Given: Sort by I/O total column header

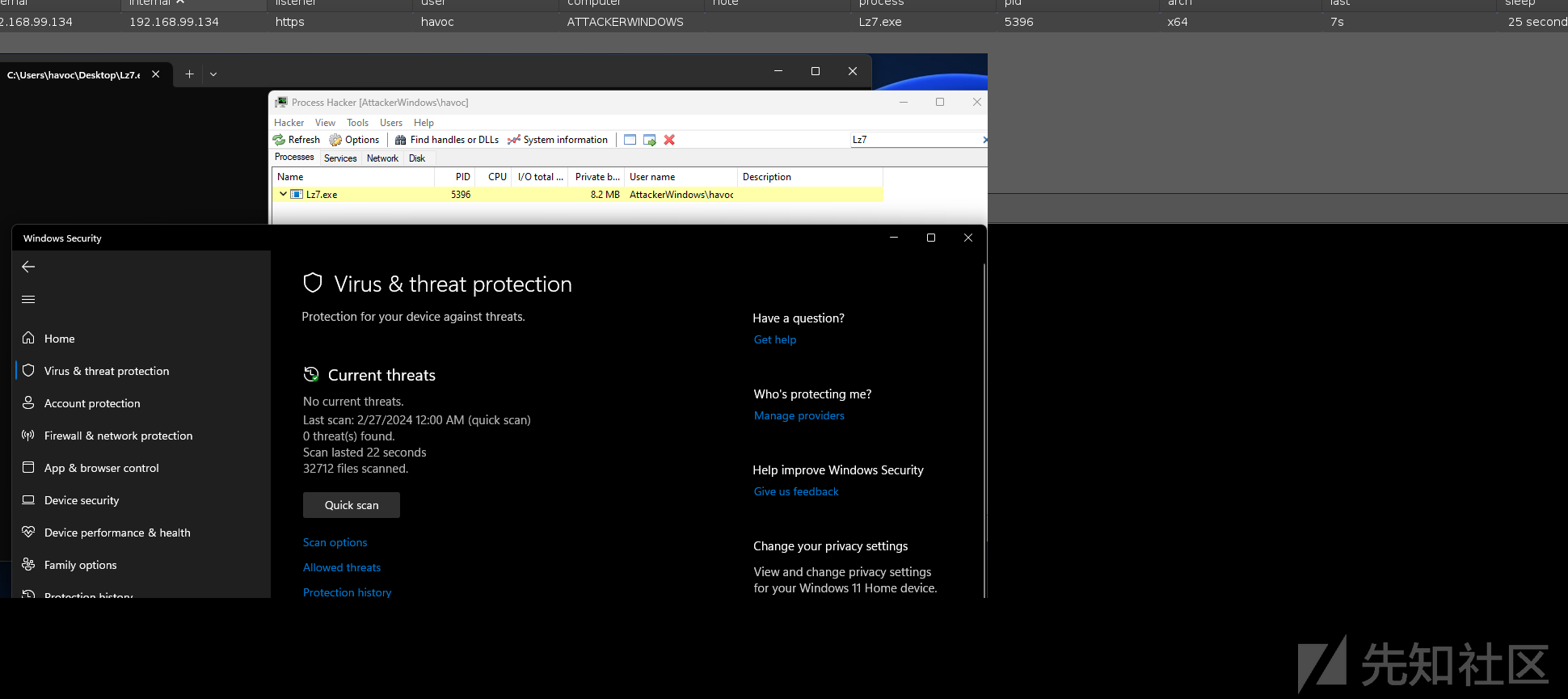Looking at the screenshot, I should point(541,177).
